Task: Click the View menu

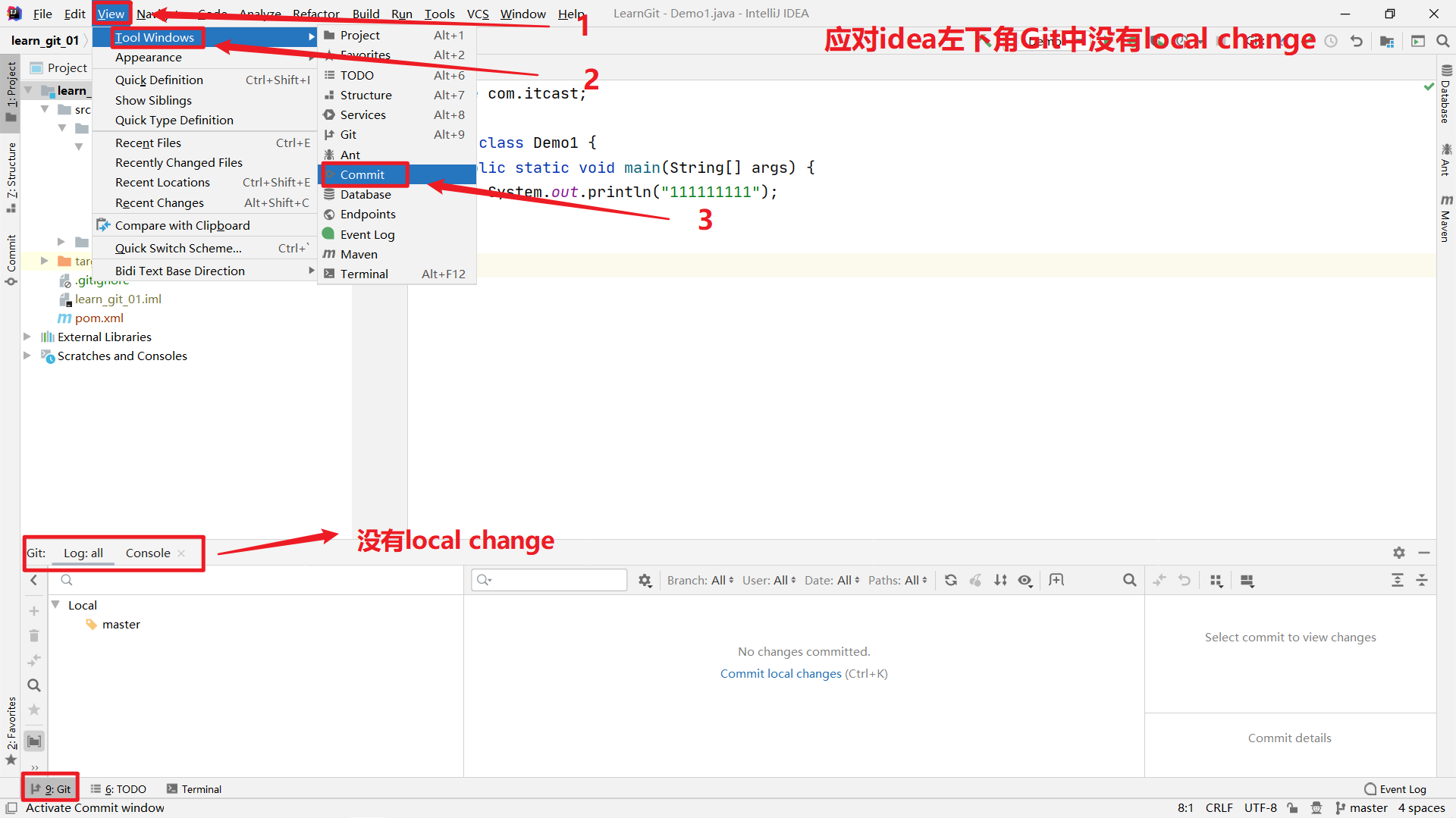Action: coord(111,14)
